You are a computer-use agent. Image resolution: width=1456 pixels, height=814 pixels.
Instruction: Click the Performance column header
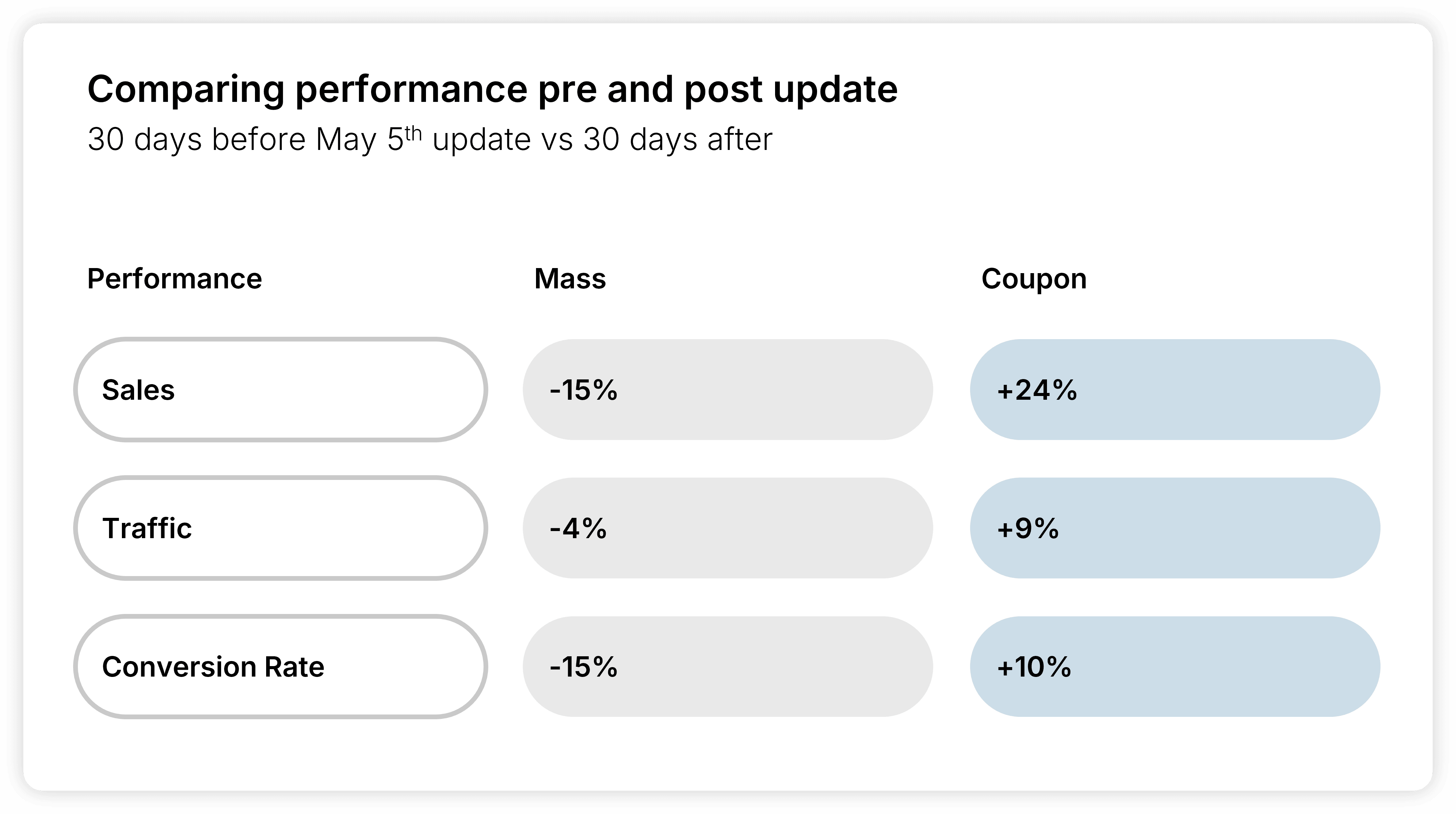click(174, 279)
